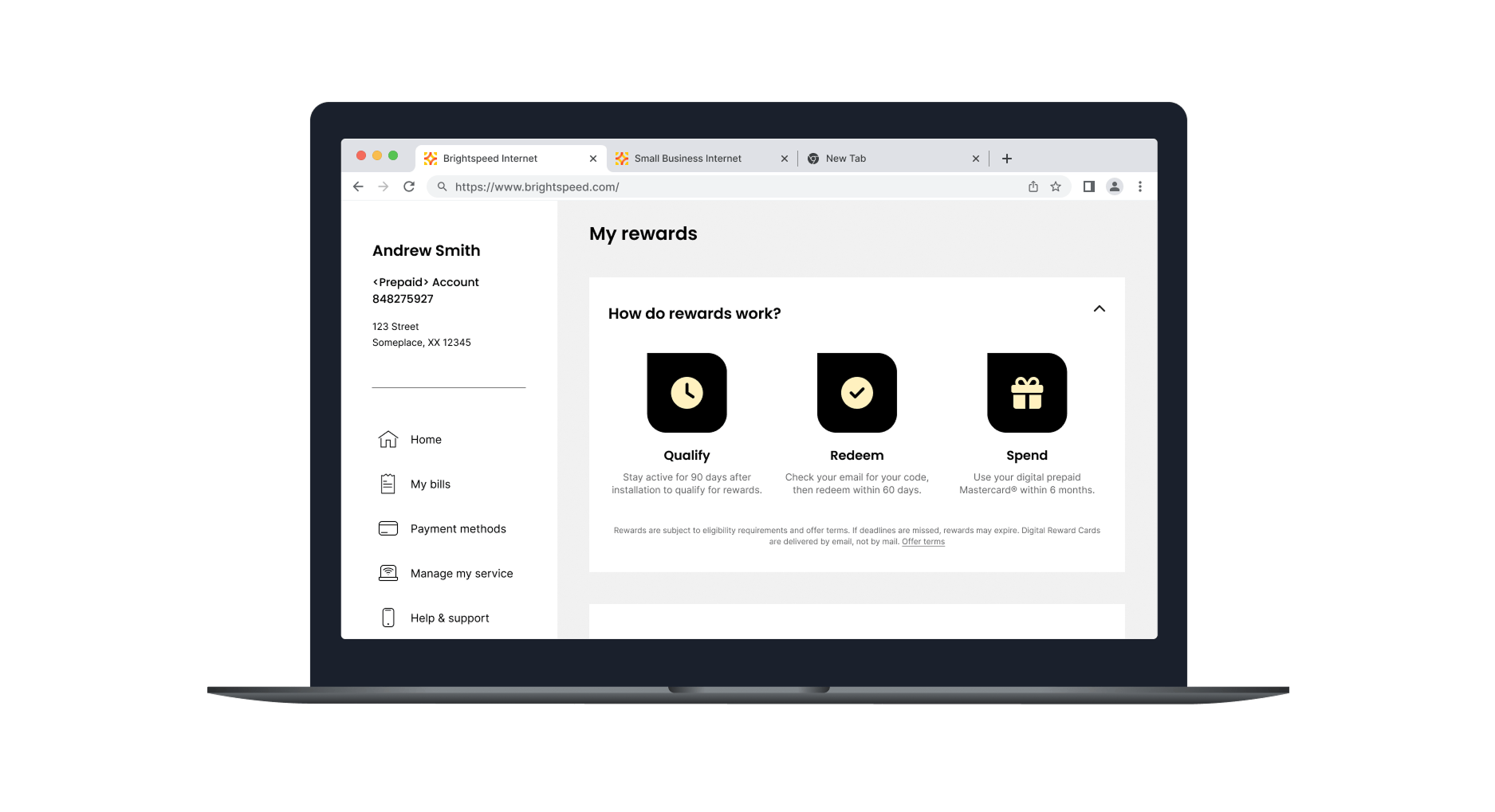Toggle the browser side panel
Image resolution: width=1495 pixels, height=812 pixels.
(x=1089, y=186)
